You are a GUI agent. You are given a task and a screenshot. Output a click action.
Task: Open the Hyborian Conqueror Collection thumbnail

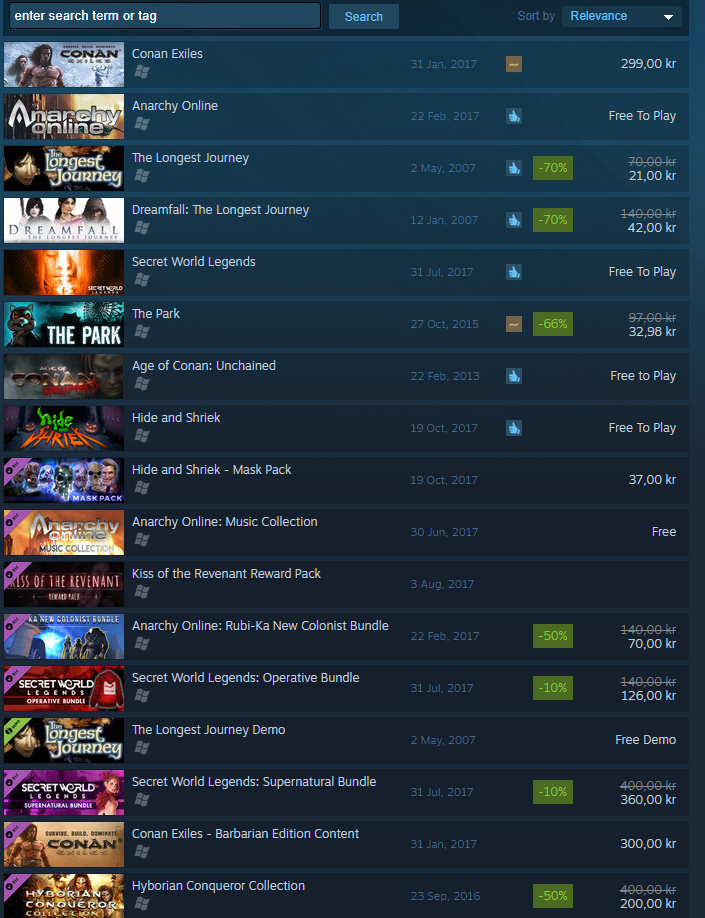[64, 896]
